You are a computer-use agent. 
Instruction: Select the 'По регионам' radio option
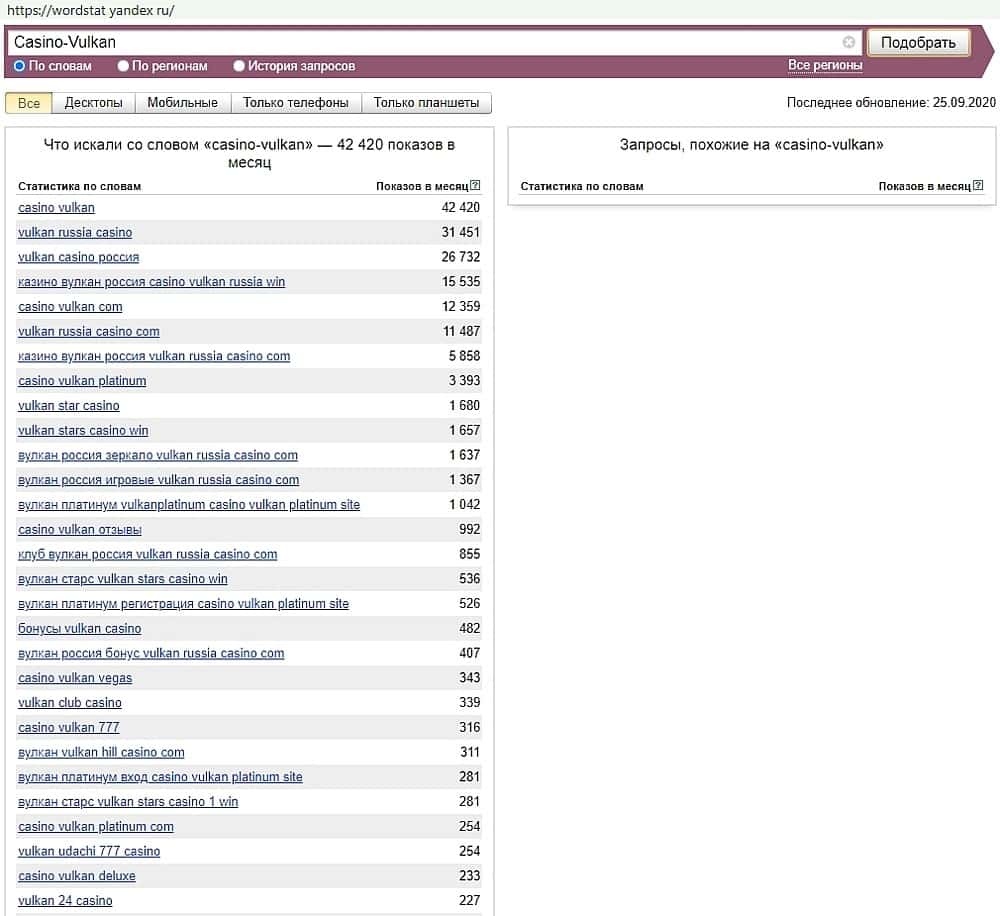(124, 66)
